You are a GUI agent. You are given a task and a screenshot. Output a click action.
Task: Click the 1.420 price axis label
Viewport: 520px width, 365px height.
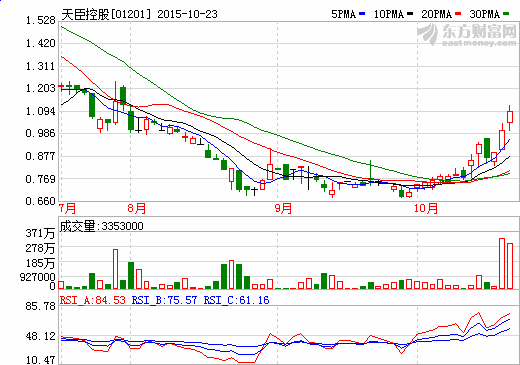41,43
